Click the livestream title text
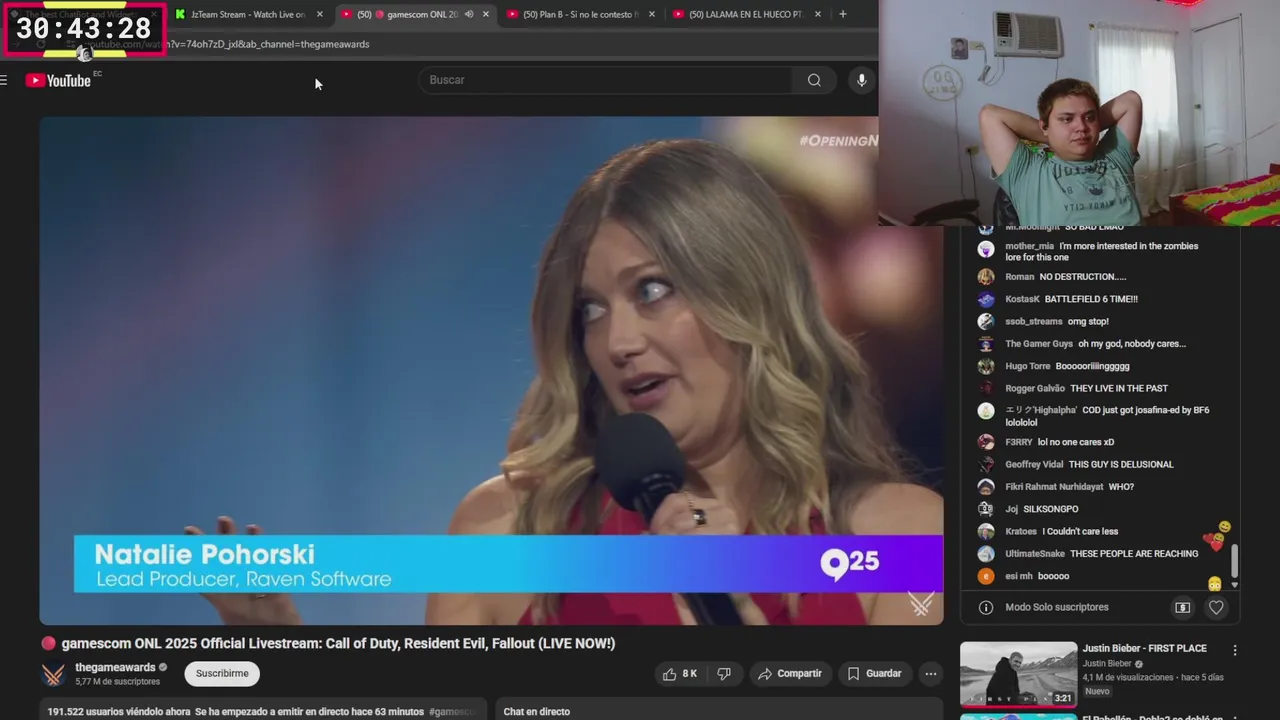This screenshot has height=720, width=1280. click(x=338, y=643)
